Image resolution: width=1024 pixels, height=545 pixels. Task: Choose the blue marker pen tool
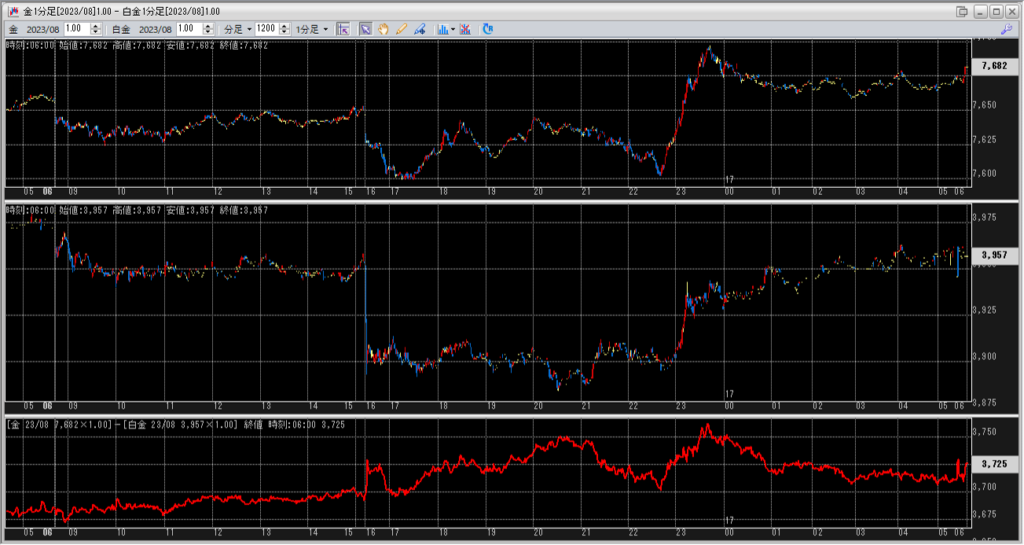click(417, 29)
